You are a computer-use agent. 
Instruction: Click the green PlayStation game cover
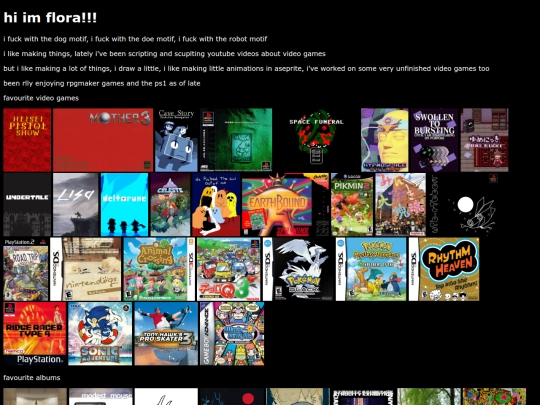pos(236,140)
